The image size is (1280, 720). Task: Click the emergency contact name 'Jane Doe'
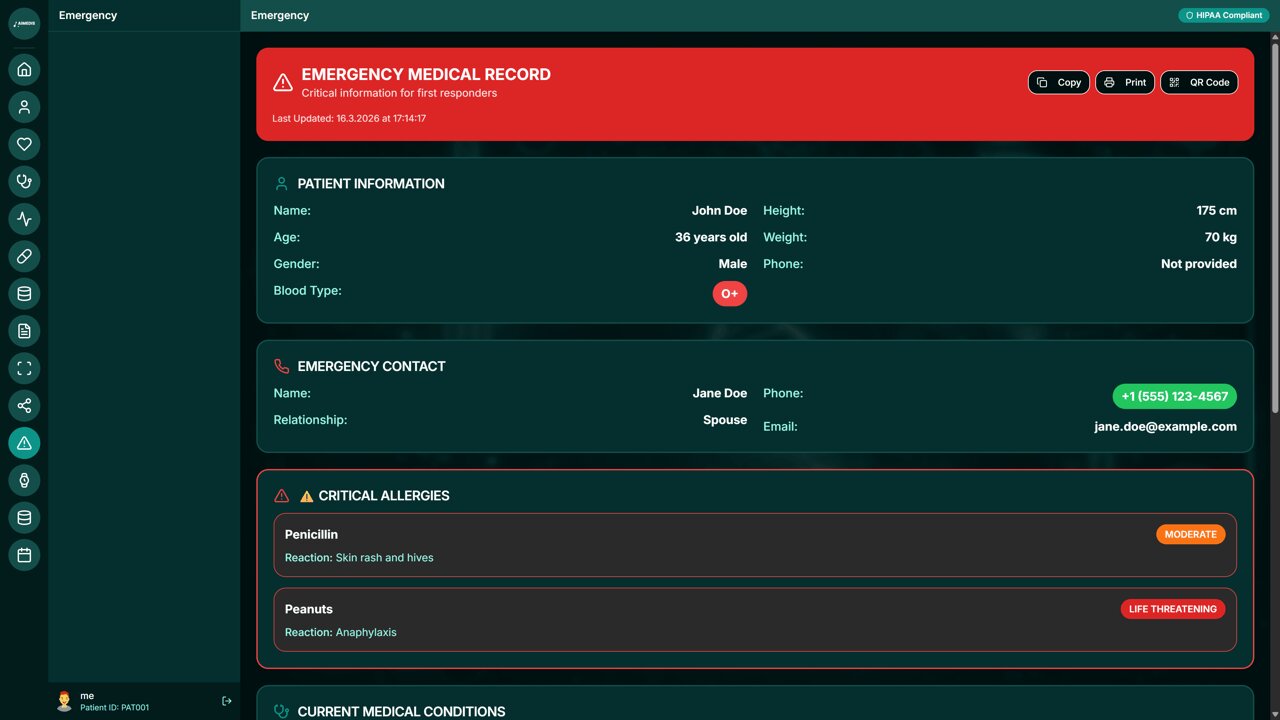(x=720, y=394)
